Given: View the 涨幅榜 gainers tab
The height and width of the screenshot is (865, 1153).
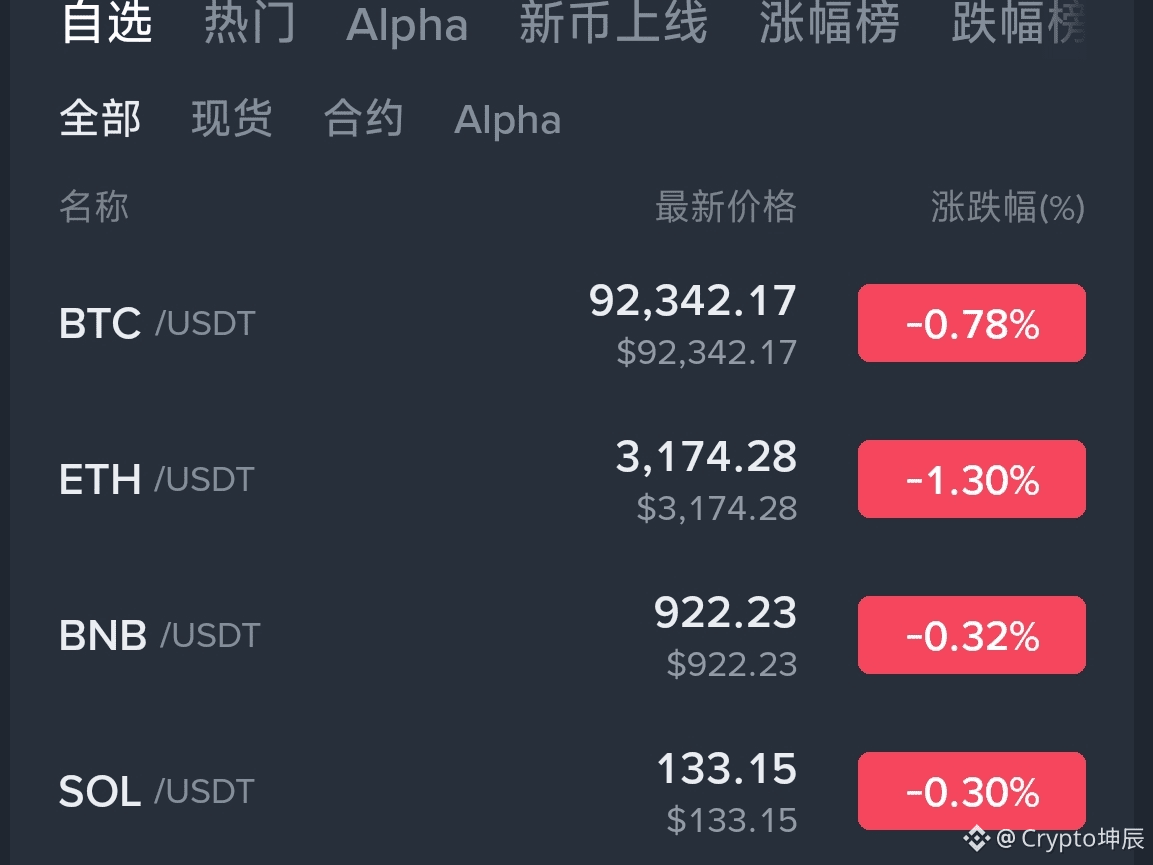Looking at the screenshot, I should point(828,25).
